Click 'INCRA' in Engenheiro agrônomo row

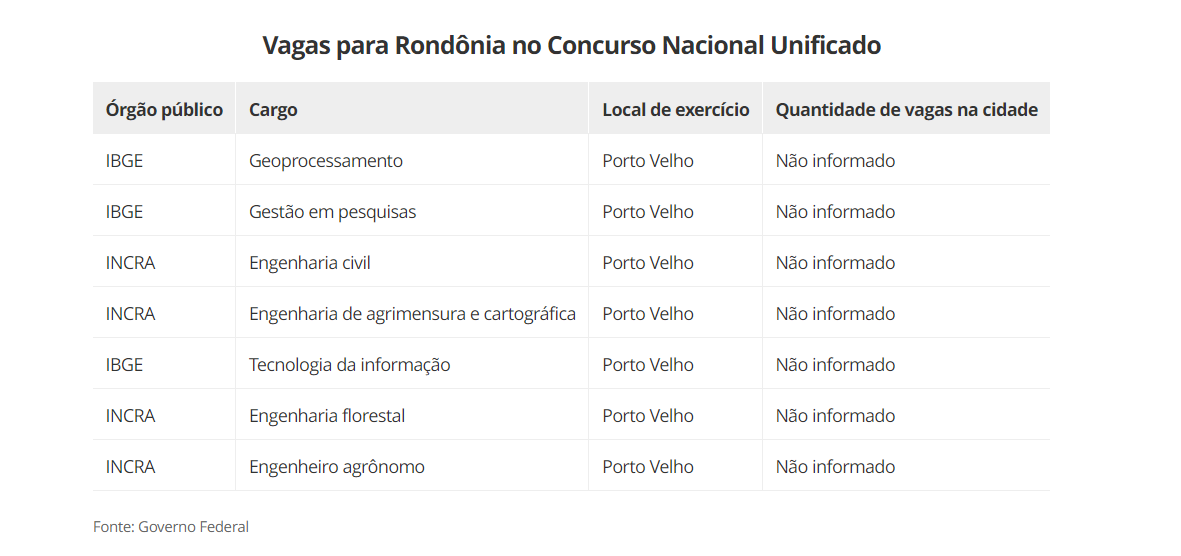coord(131,467)
